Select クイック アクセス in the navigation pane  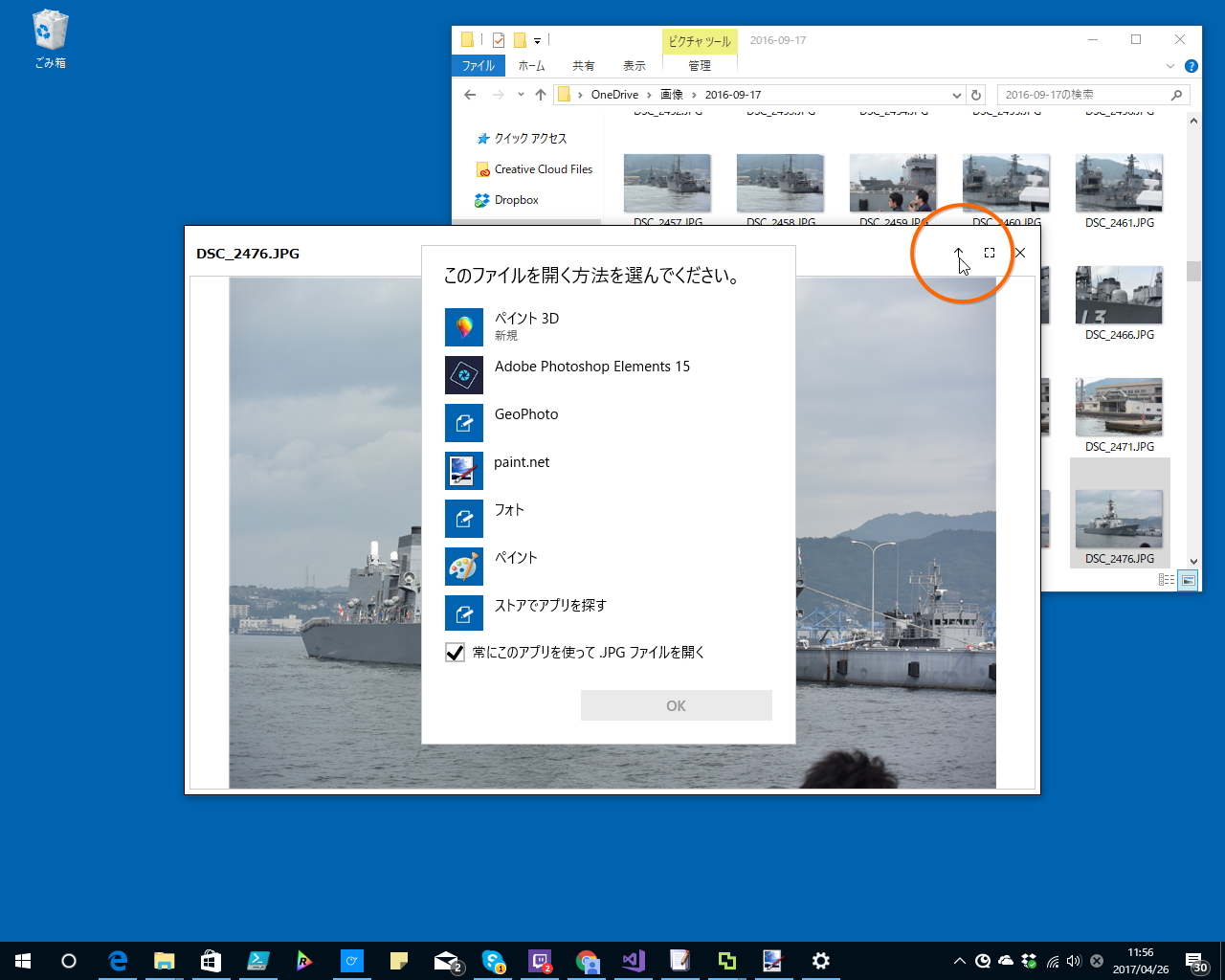tap(530, 139)
